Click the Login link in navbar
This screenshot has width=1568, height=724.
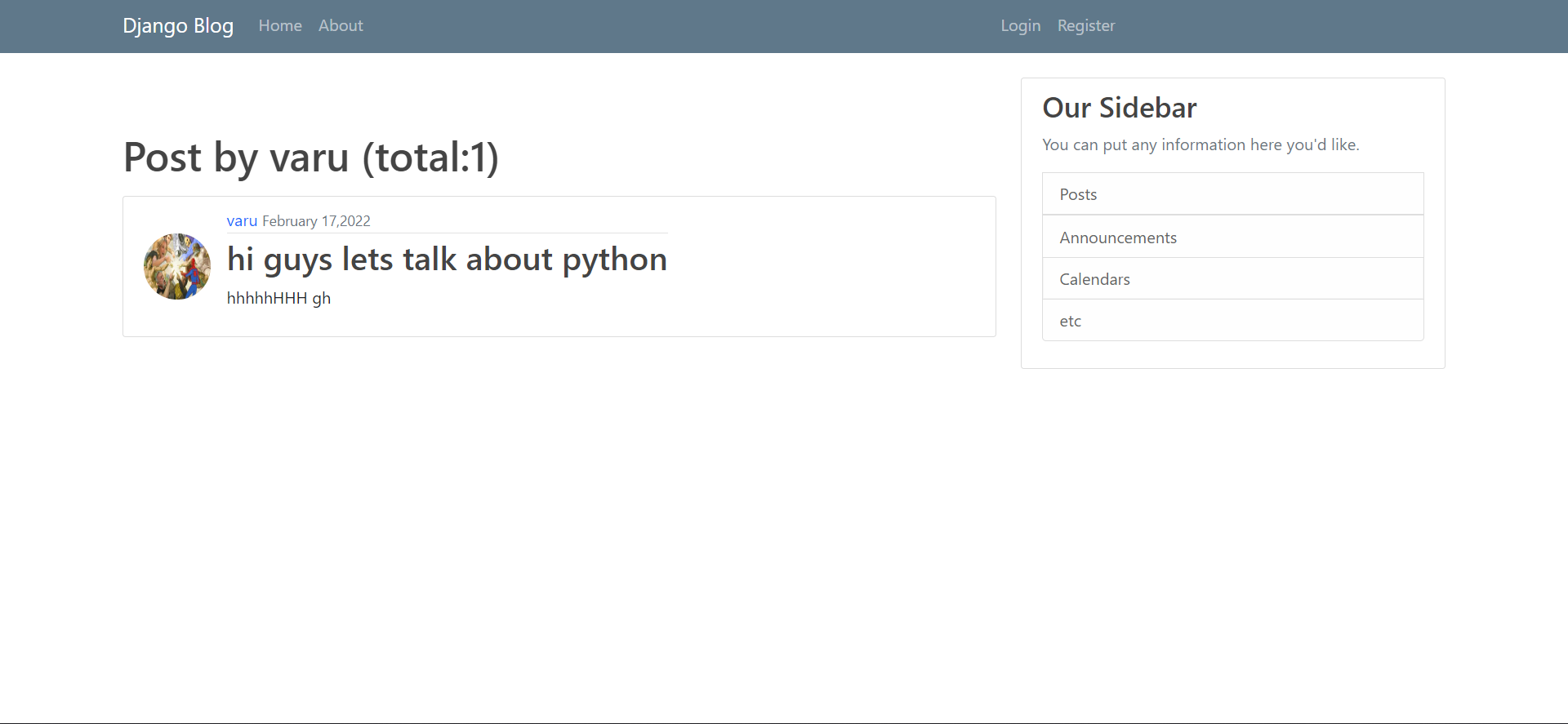1021,26
